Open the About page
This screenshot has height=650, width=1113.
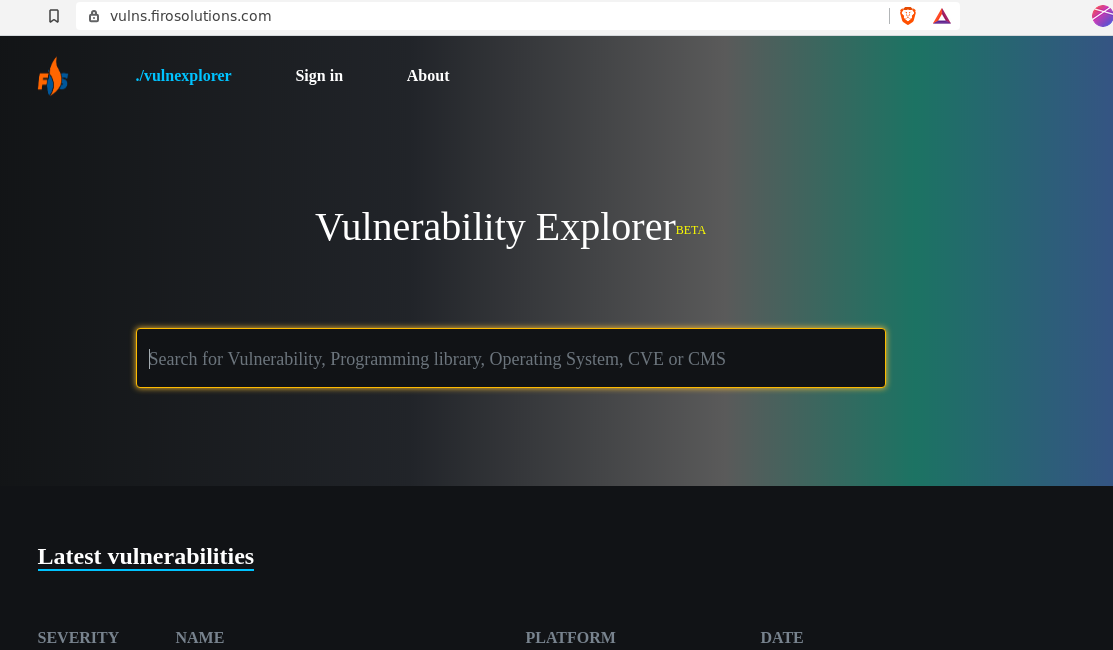tap(428, 75)
